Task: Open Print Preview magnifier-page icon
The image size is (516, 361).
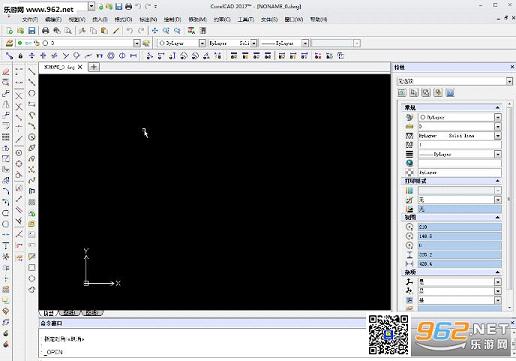Action: [68, 31]
